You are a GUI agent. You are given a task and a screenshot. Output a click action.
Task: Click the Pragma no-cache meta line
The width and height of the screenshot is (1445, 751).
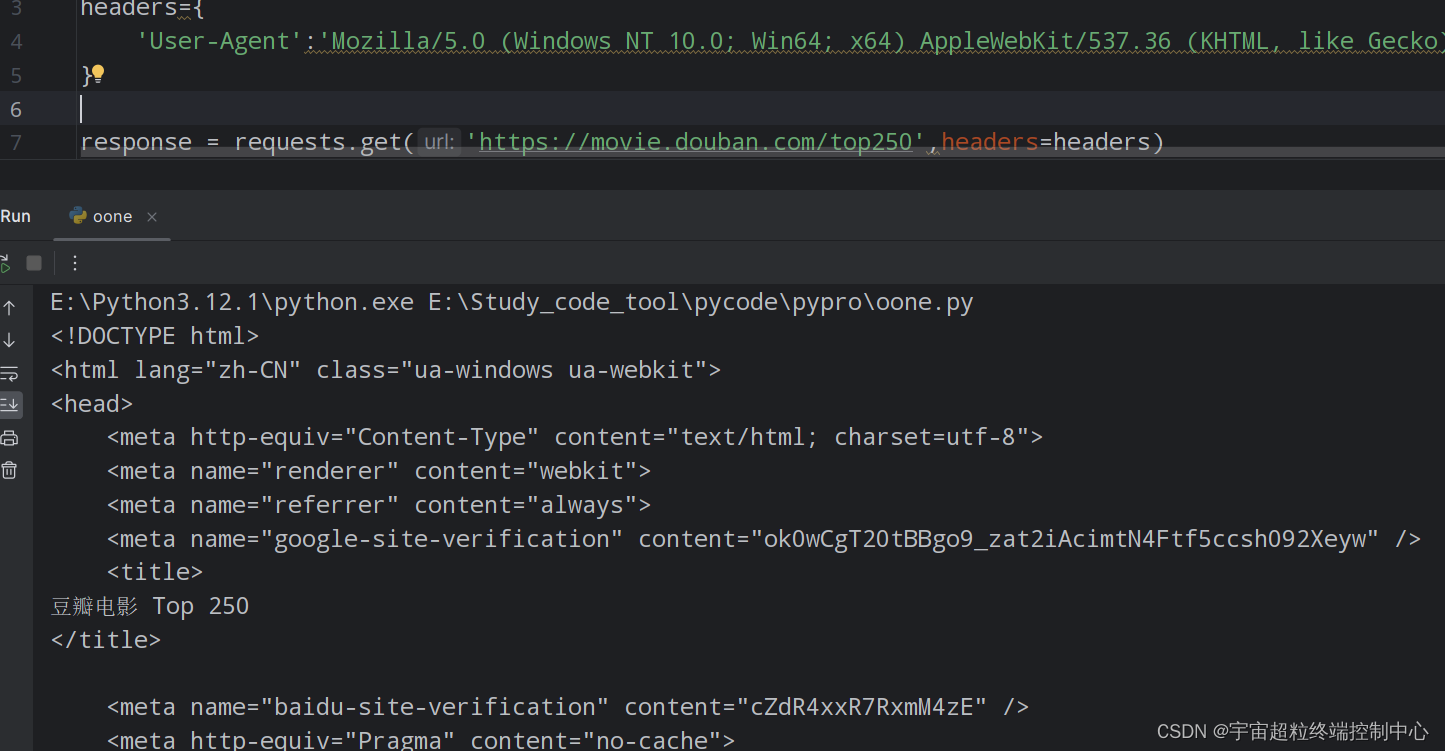421,741
